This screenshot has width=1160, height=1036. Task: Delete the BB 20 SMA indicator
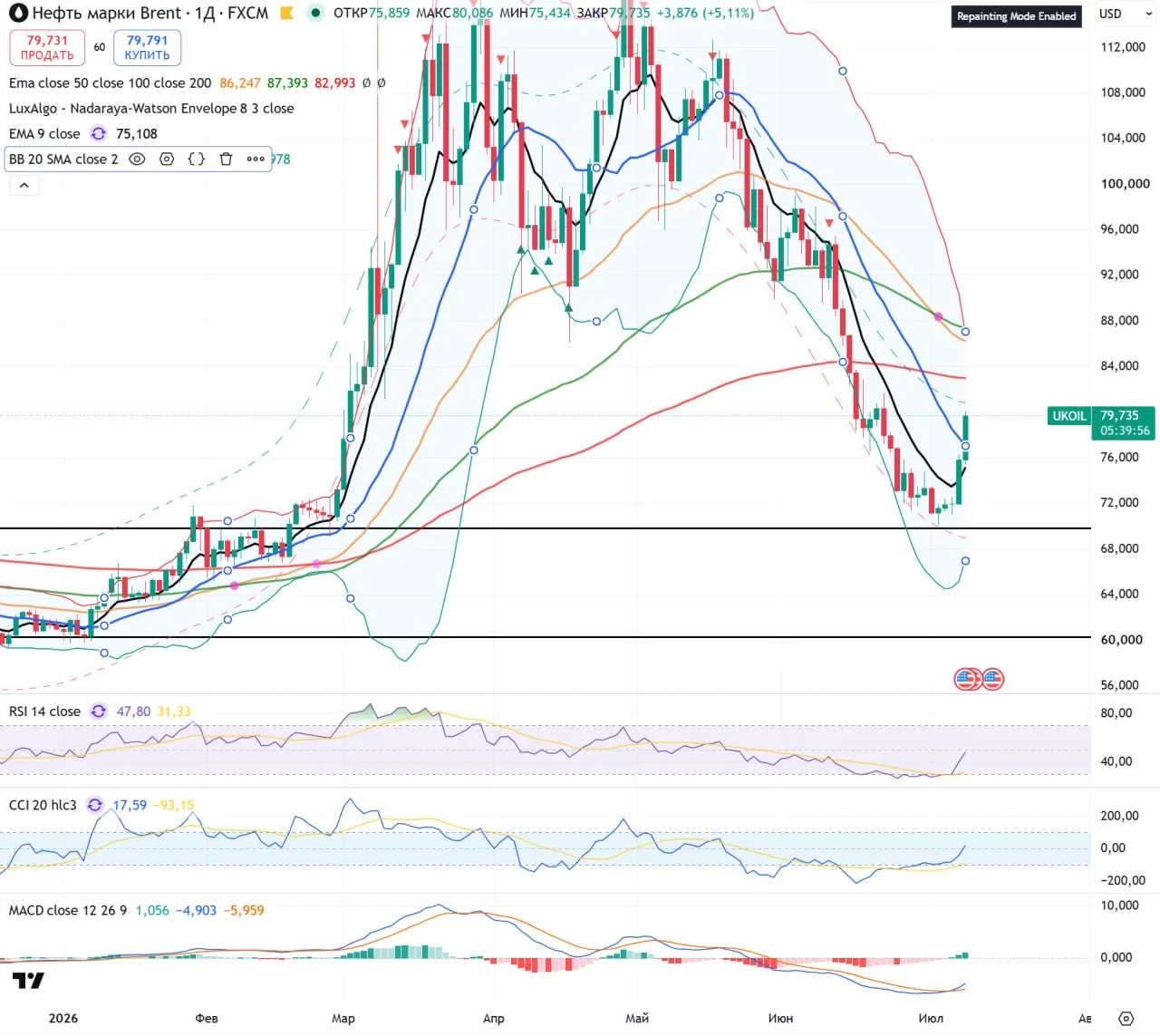tap(227, 159)
